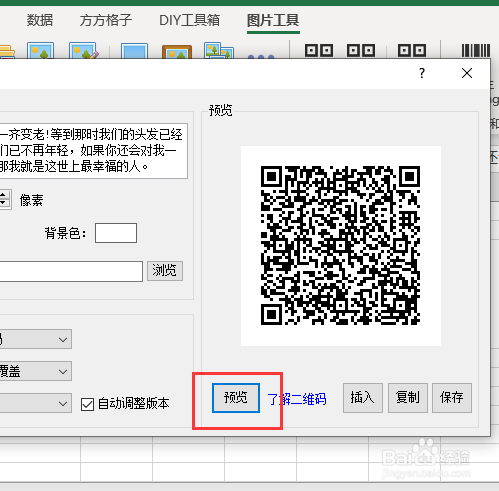
Task: Click the question mark help button
Action: tap(422, 73)
